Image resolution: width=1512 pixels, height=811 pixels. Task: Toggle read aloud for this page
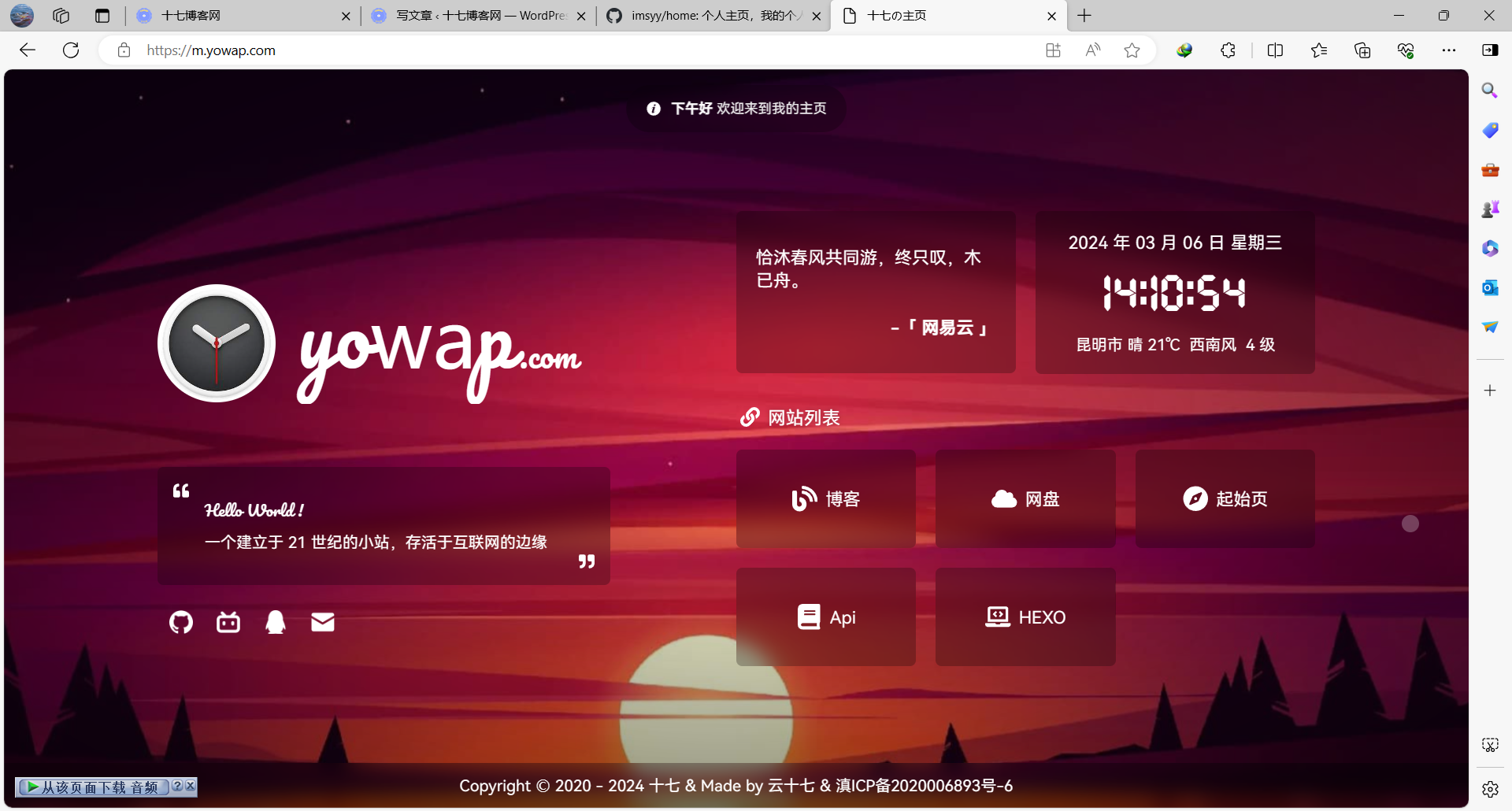(1093, 50)
